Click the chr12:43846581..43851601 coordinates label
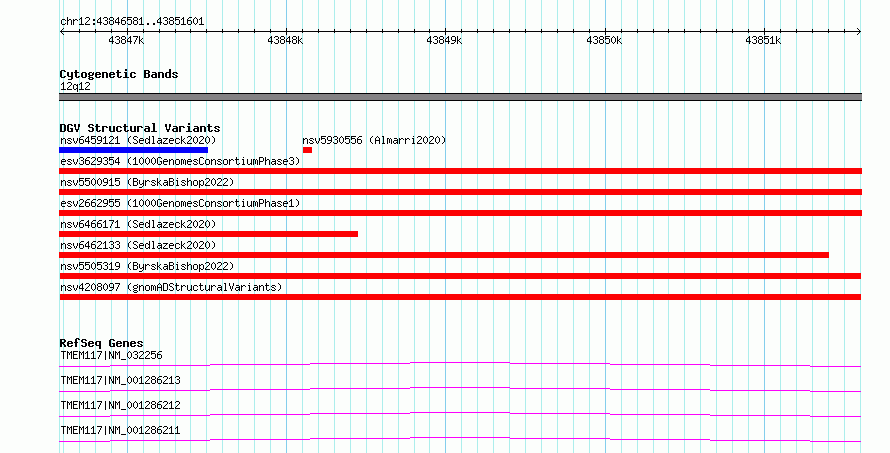The height and width of the screenshot is (453, 890). point(132,22)
